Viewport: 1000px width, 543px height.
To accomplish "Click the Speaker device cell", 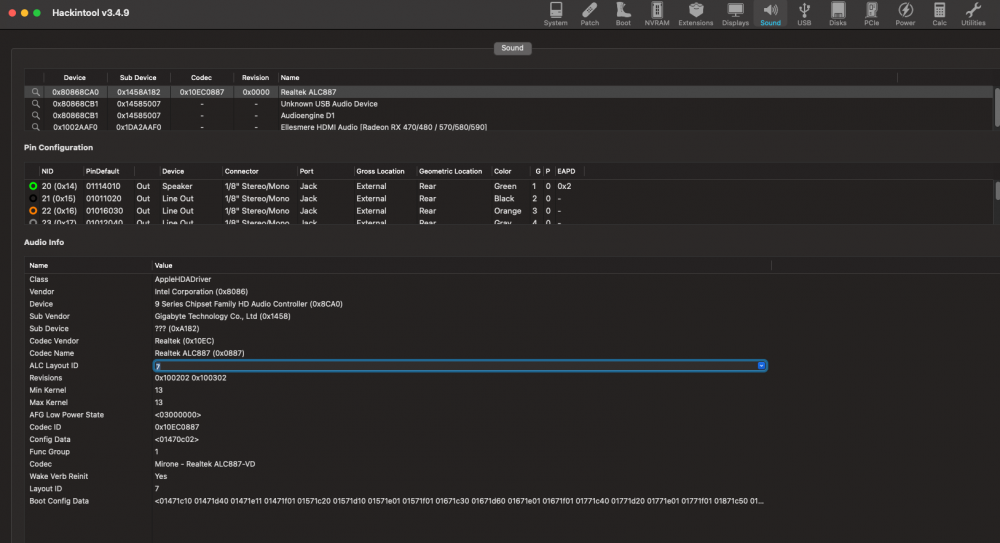I will [177, 186].
